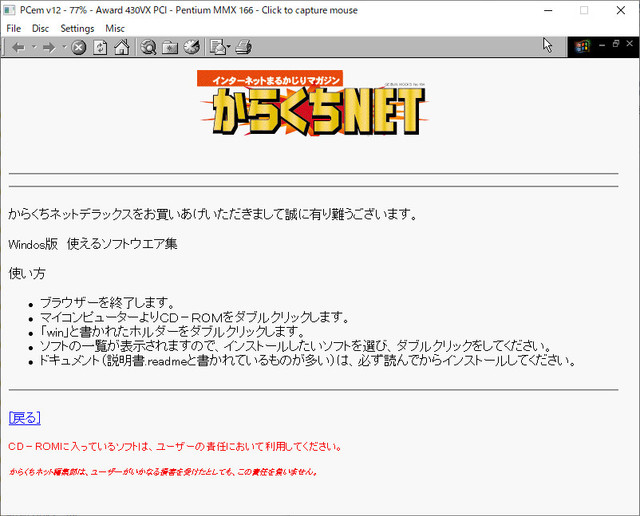The height and width of the screenshot is (516, 640).
Task: Refresh the page with Refresh icon
Action: 100,47
